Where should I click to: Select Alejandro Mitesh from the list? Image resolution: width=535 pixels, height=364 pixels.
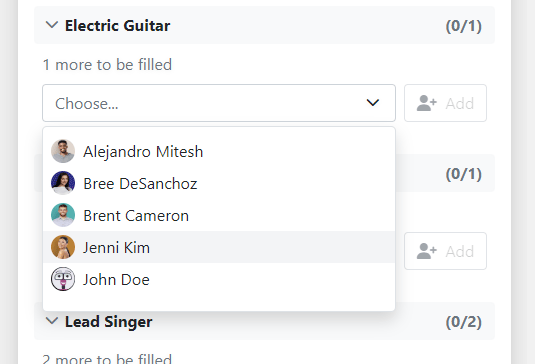tap(219, 151)
